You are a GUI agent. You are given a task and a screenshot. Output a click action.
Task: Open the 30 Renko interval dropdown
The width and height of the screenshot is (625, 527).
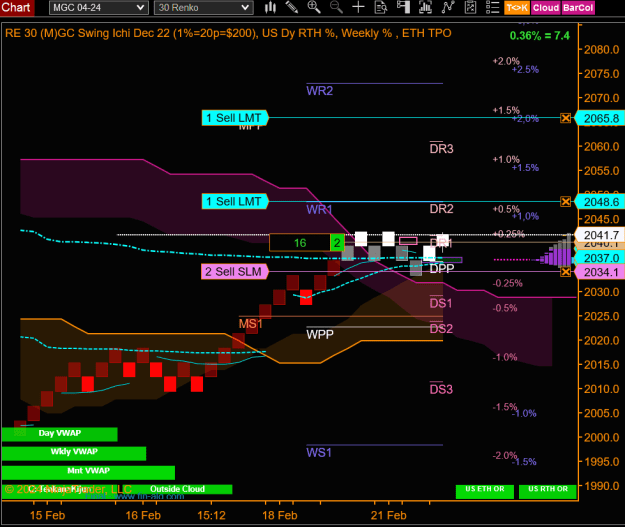pos(203,8)
